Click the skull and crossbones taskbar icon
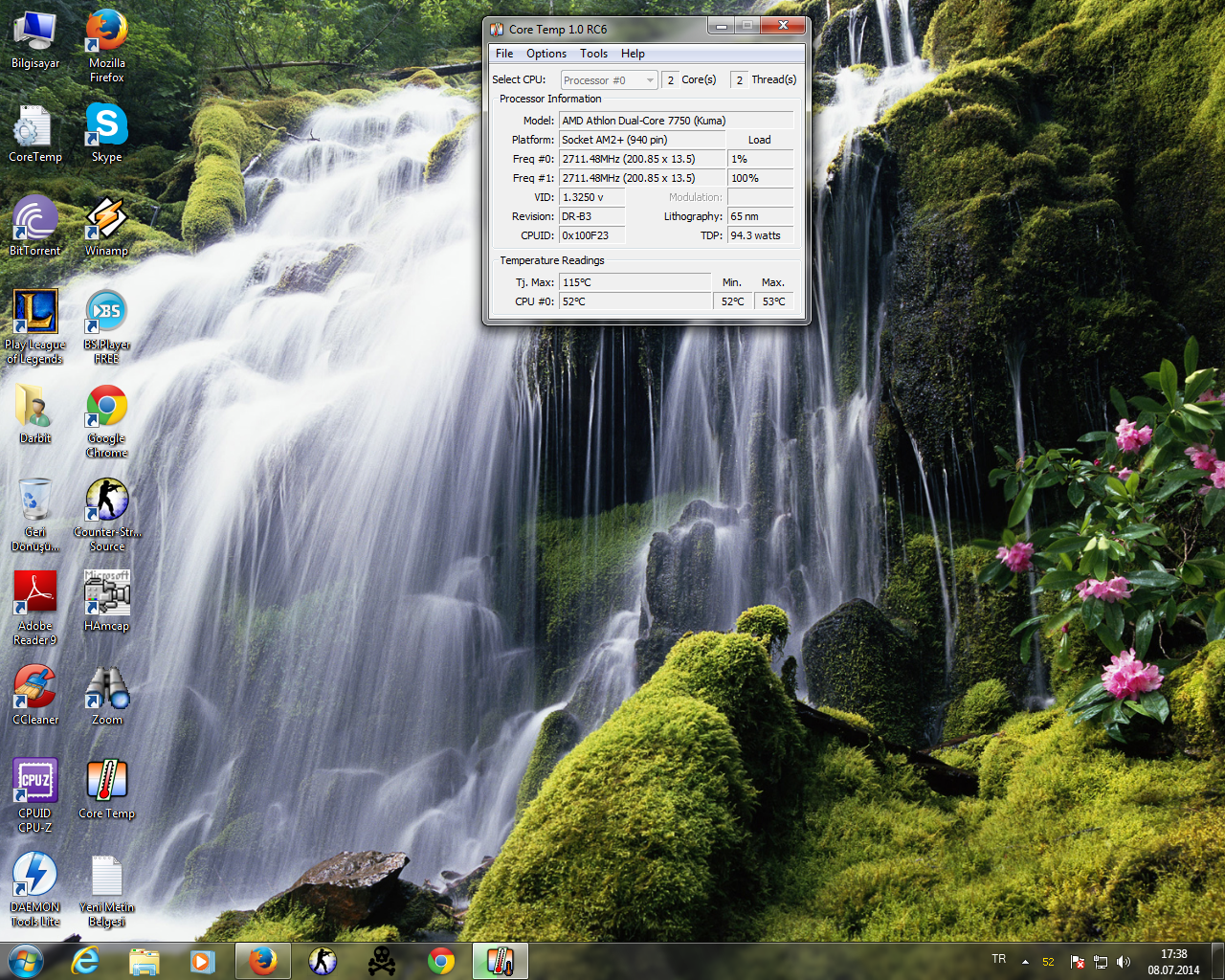Screen dimensions: 1225x980 click(382, 961)
